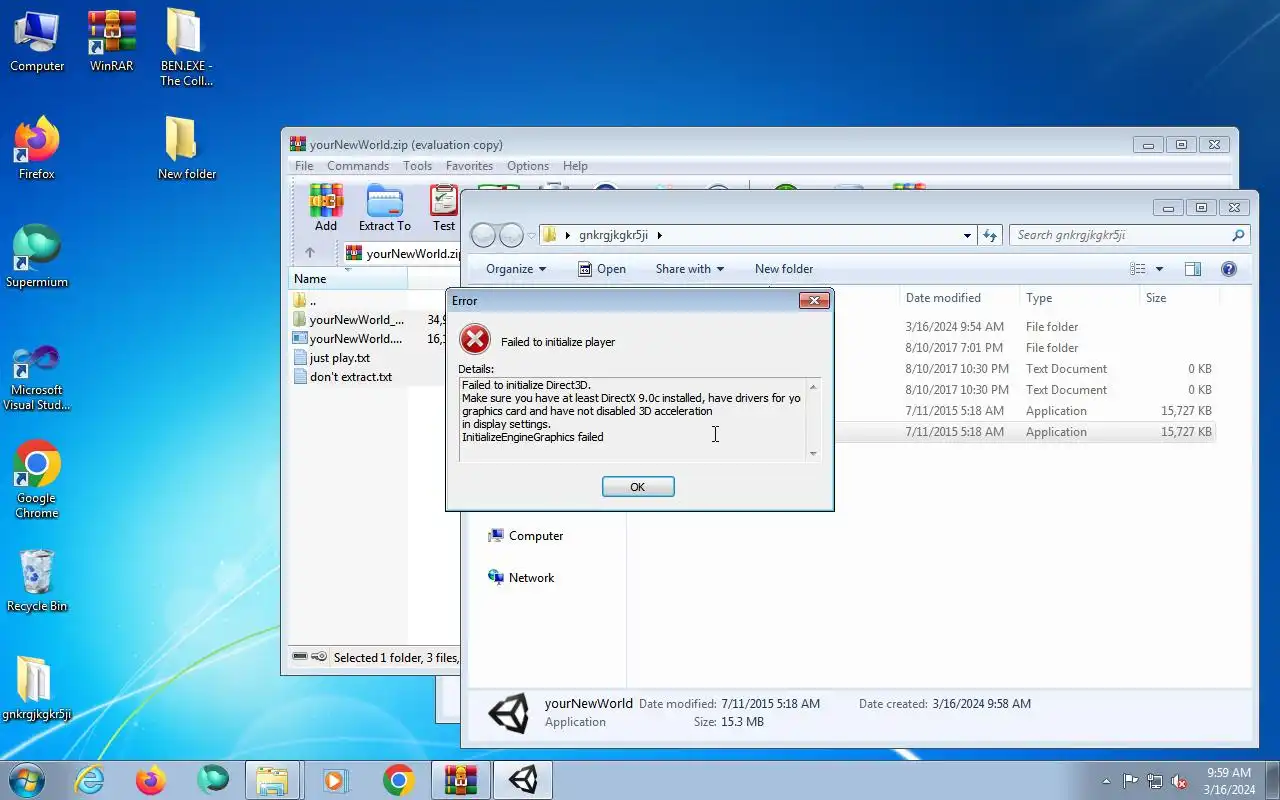Click Explorer refresh button
Image resolution: width=1280 pixels, height=800 pixels.
[x=990, y=235]
